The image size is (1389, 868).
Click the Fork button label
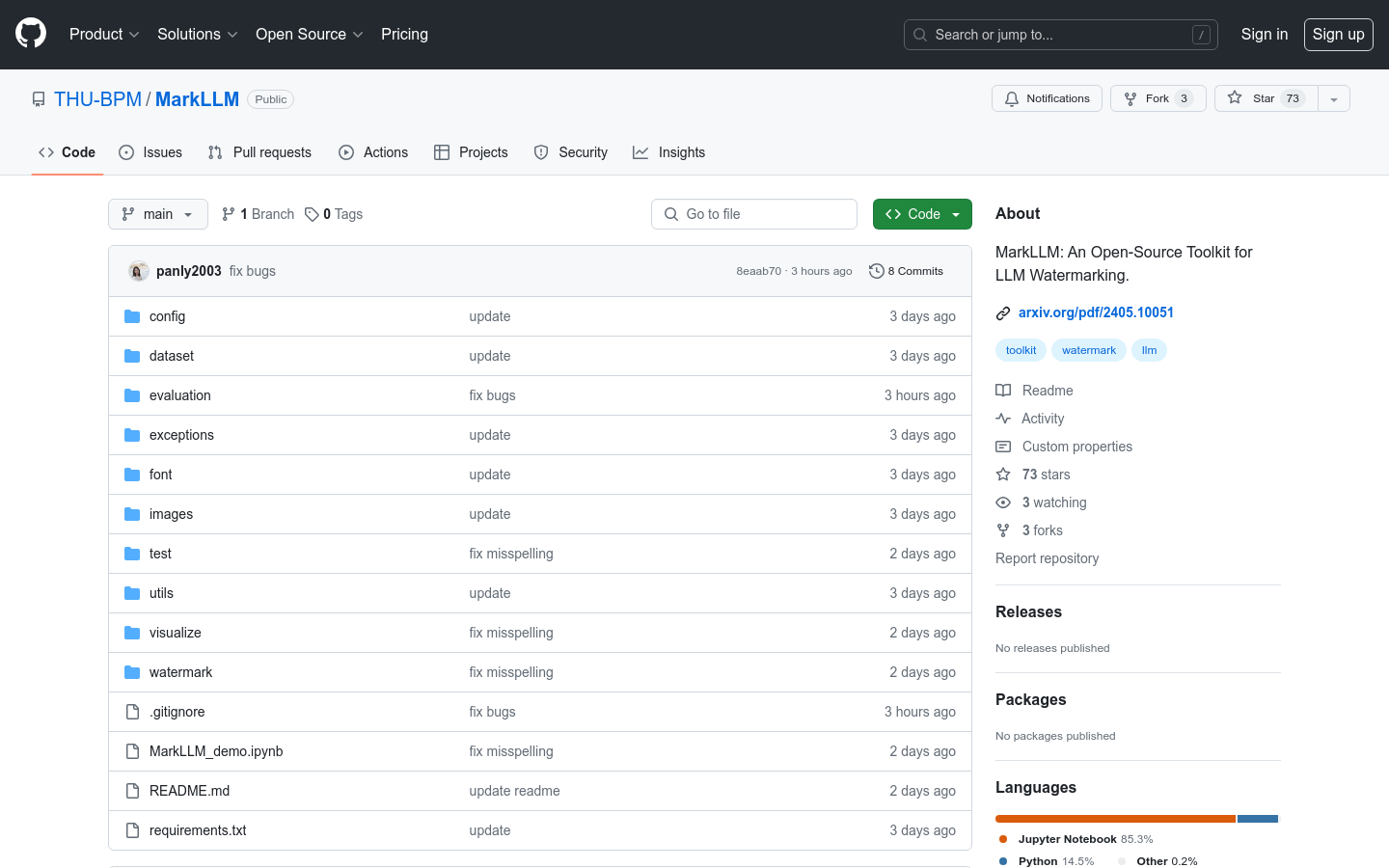[1157, 98]
